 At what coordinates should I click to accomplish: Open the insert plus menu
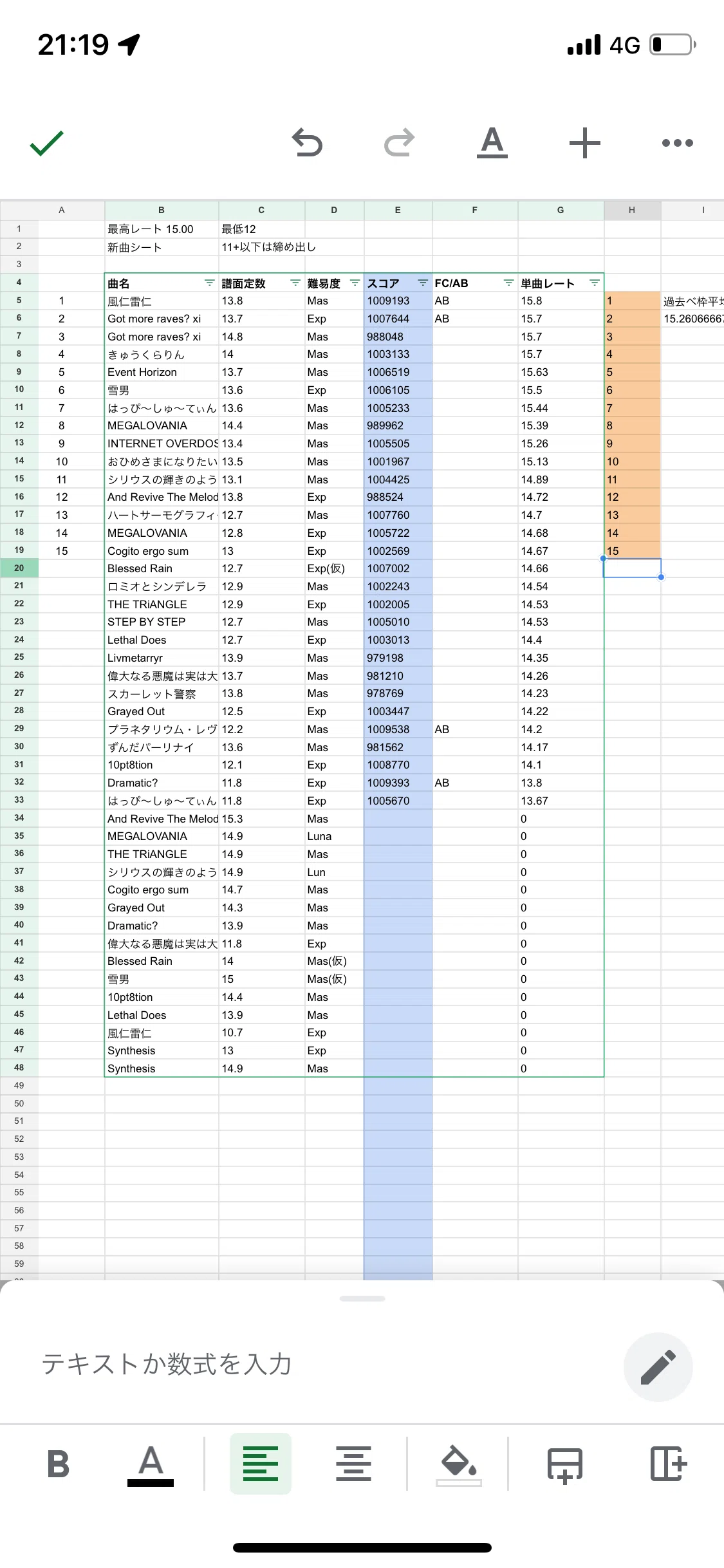(x=585, y=143)
